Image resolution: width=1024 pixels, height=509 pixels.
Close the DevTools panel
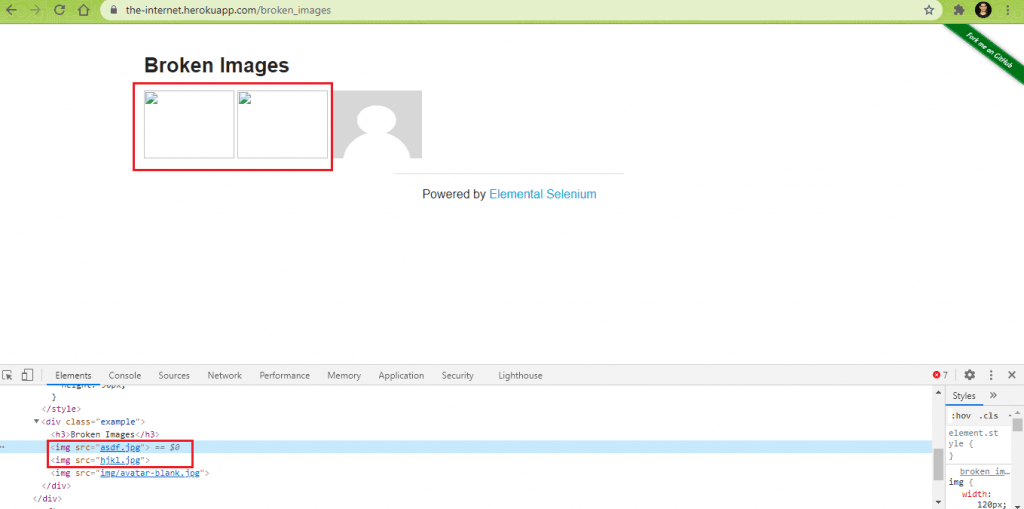click(1012, 375)
